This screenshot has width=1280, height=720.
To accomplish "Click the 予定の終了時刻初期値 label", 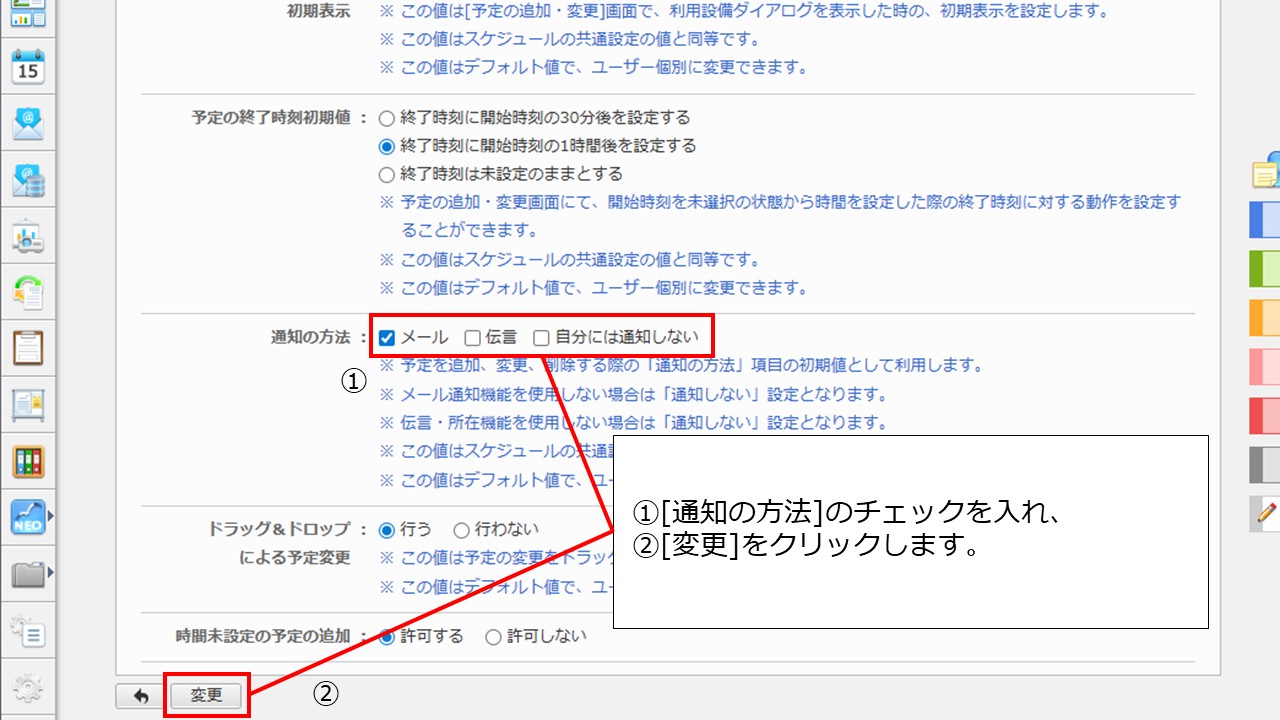I will coord(273,118).
